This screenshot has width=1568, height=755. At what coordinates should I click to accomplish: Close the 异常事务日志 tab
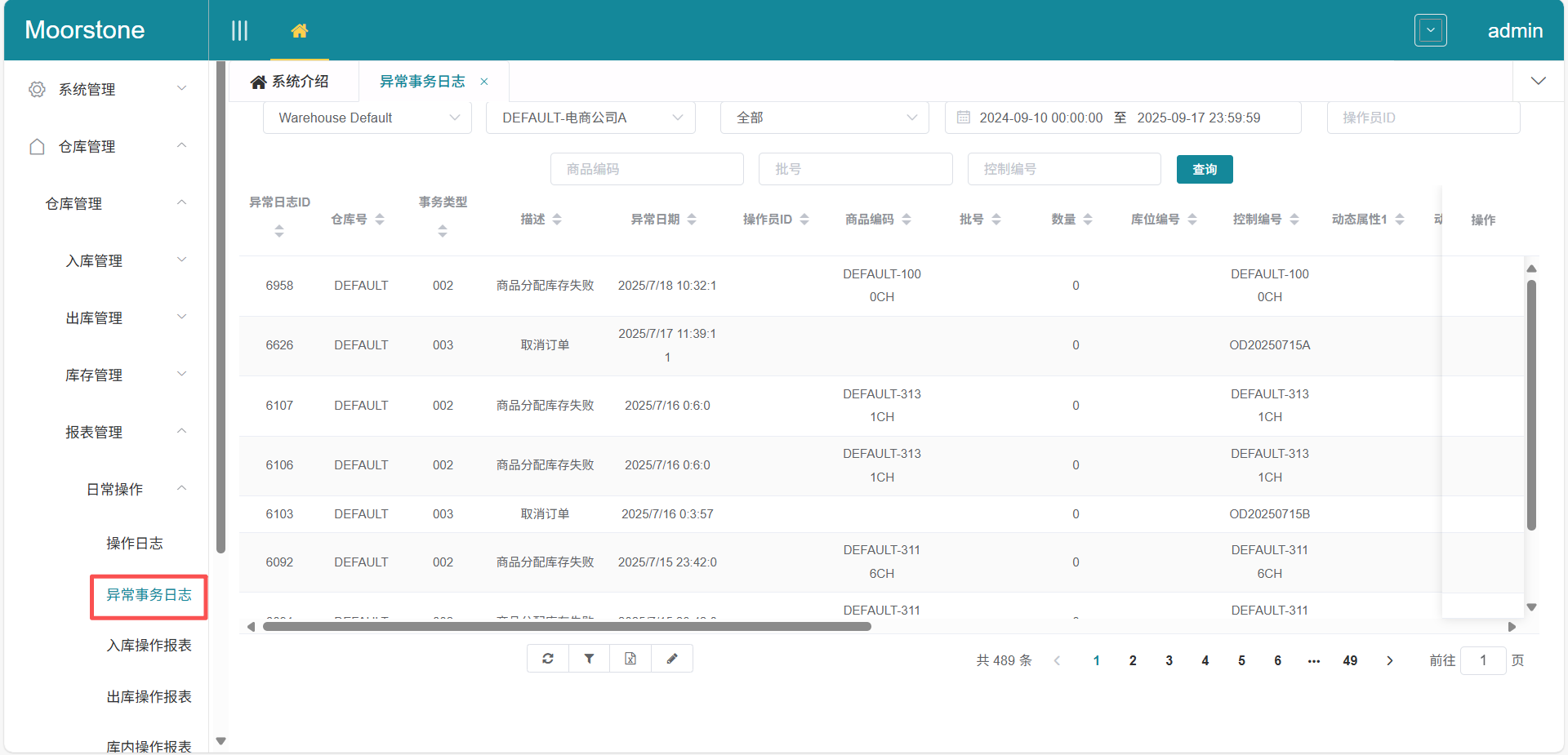point(483,81)
